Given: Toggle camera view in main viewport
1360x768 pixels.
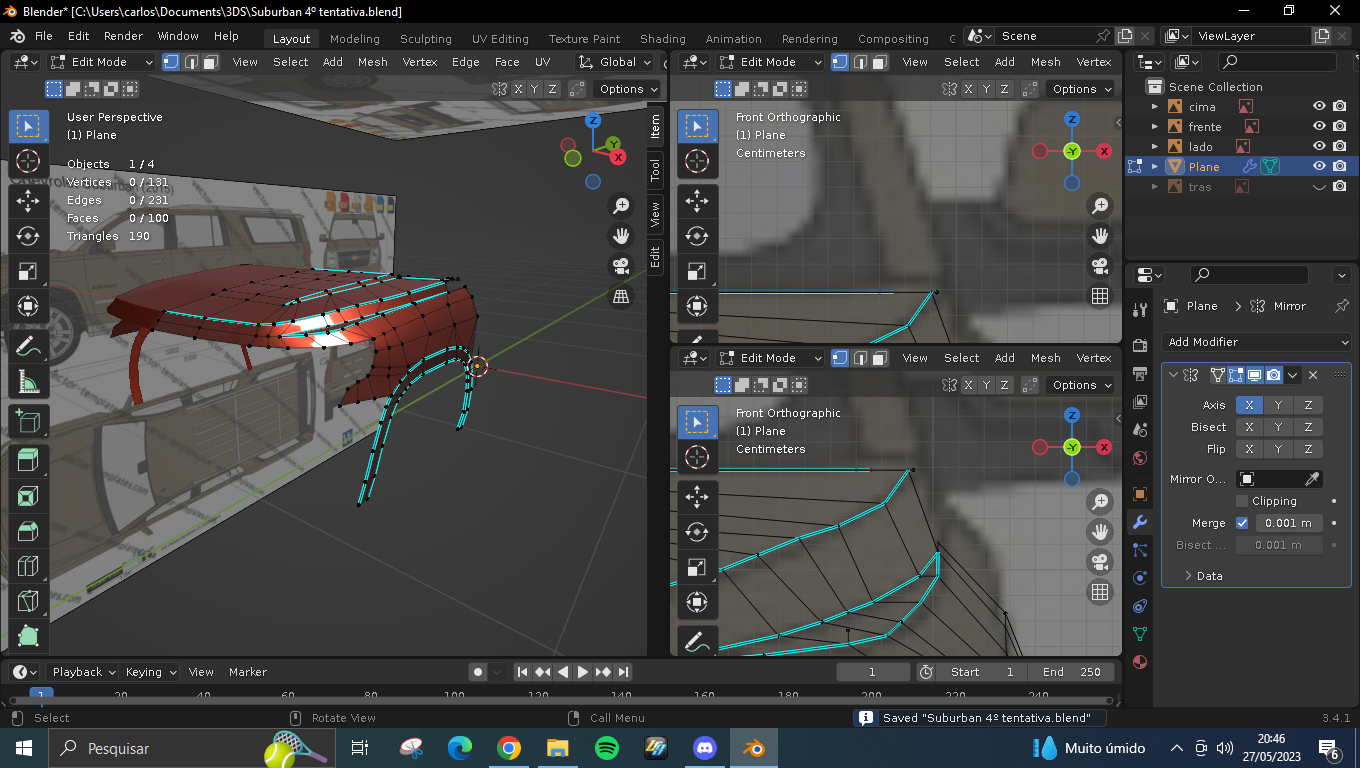Looking at the screenshot, I should coord(621,266).
